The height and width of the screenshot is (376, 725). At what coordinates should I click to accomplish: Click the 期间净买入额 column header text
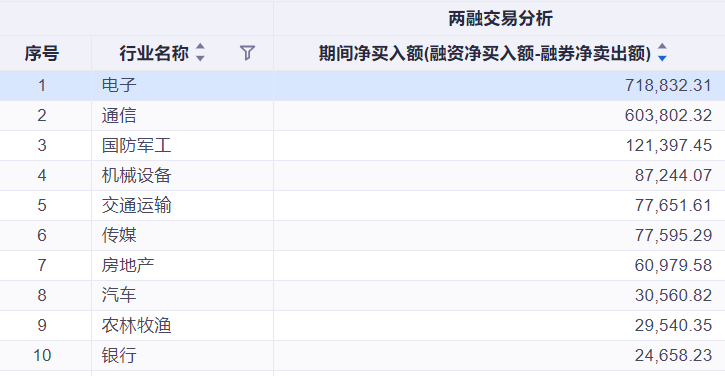[x=485, y=53]
